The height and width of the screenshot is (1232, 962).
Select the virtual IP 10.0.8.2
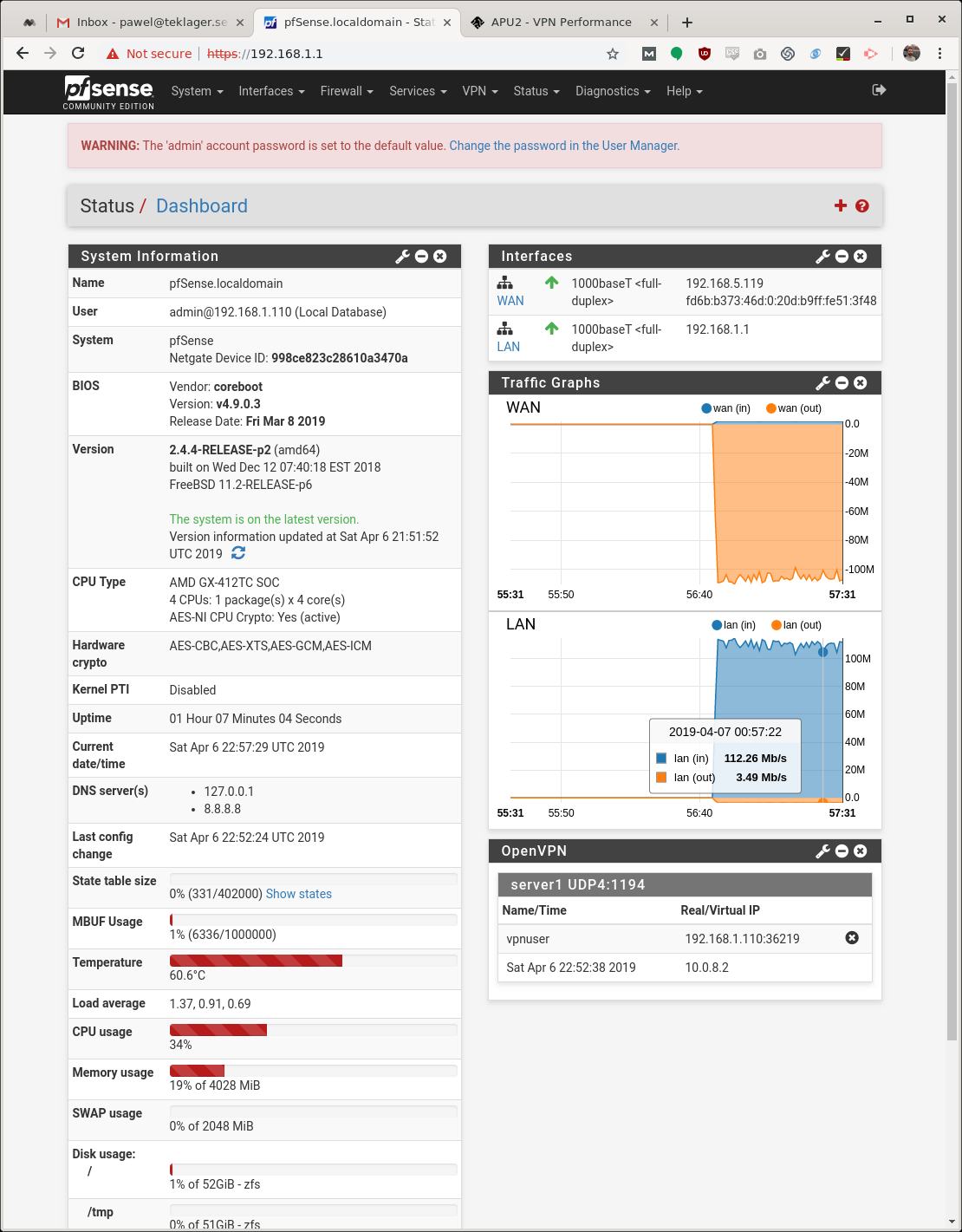[707, 968]
